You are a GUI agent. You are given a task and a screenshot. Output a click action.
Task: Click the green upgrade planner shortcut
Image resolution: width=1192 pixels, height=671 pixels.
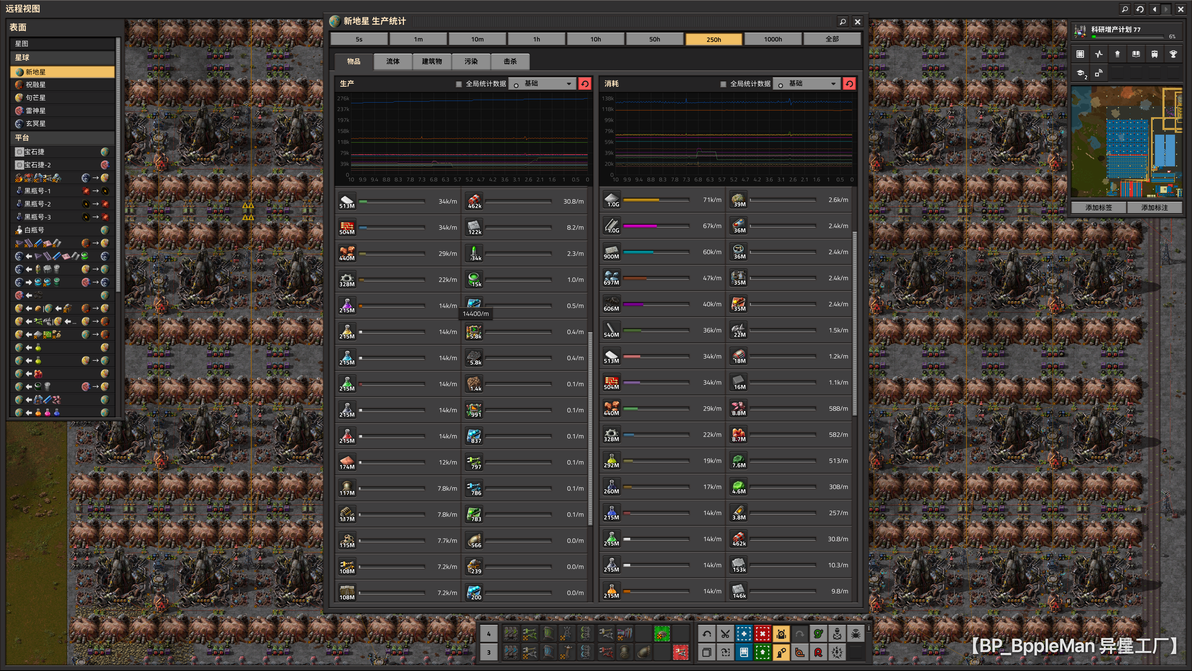[x=762, y=652]
